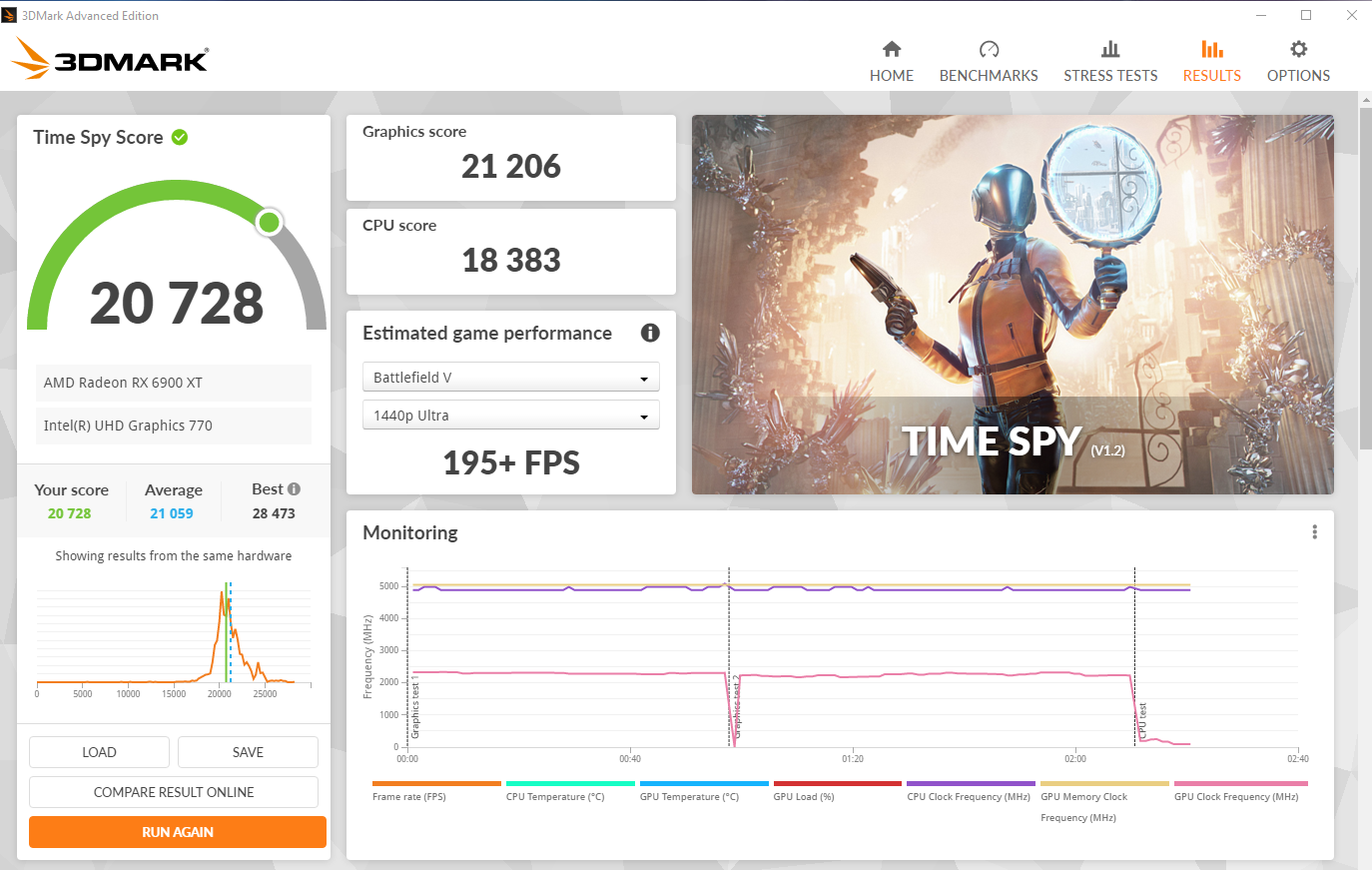Click the RUN AGAIN button
The image size is (1372, 870).
click(x=178, y=832)
